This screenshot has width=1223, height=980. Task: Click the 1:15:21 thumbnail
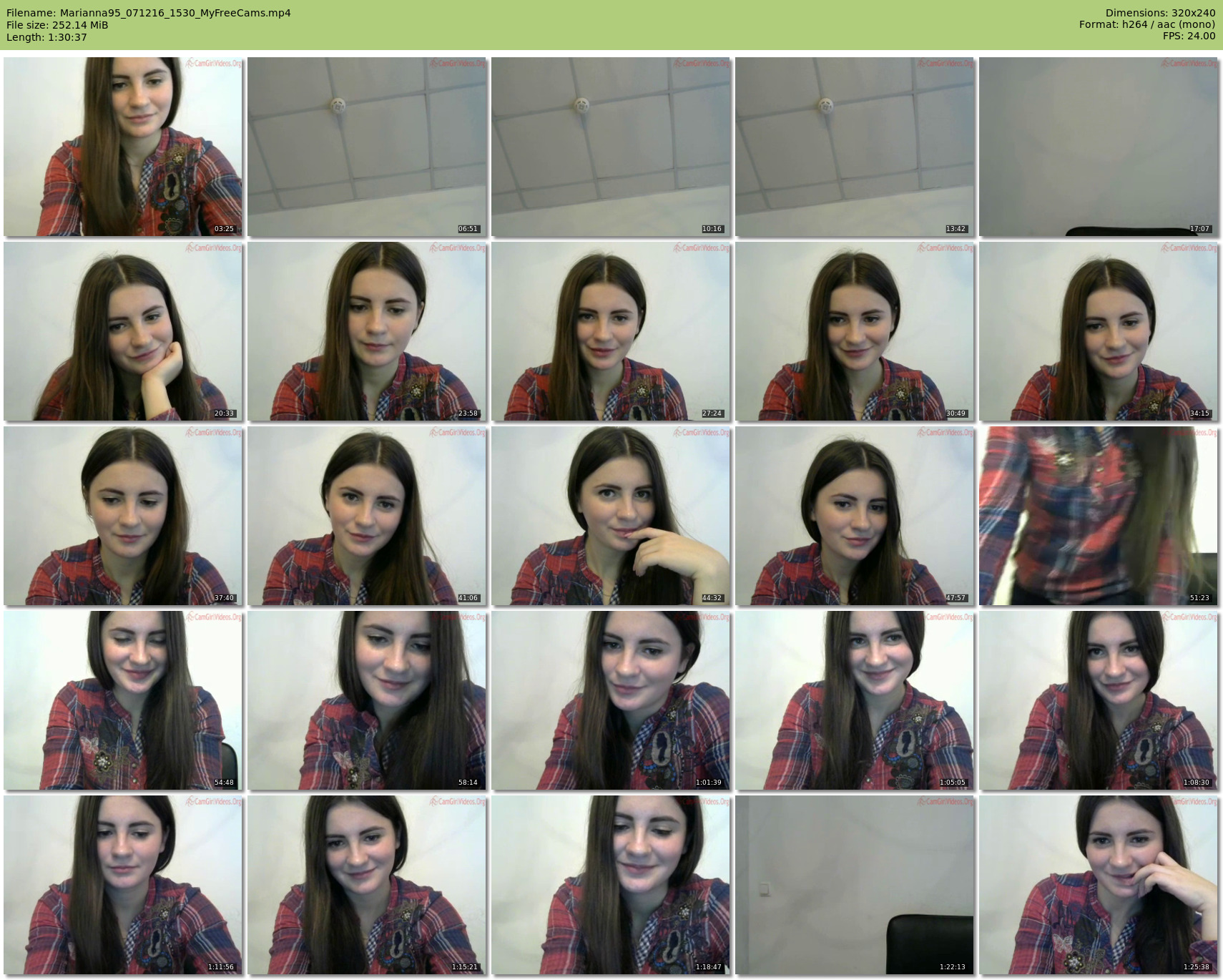coord(367,885)
